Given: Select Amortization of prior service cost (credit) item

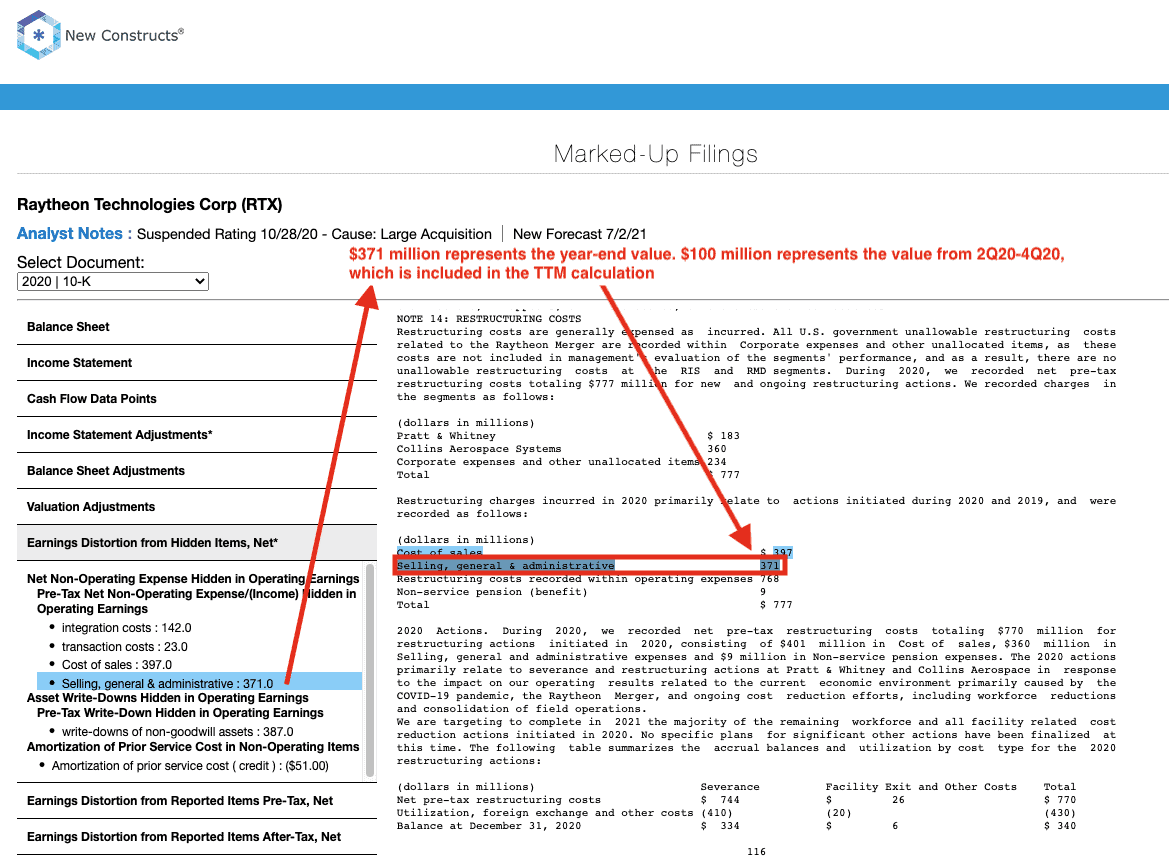Looking at the screenshot, I should click(x=190, y=766).
